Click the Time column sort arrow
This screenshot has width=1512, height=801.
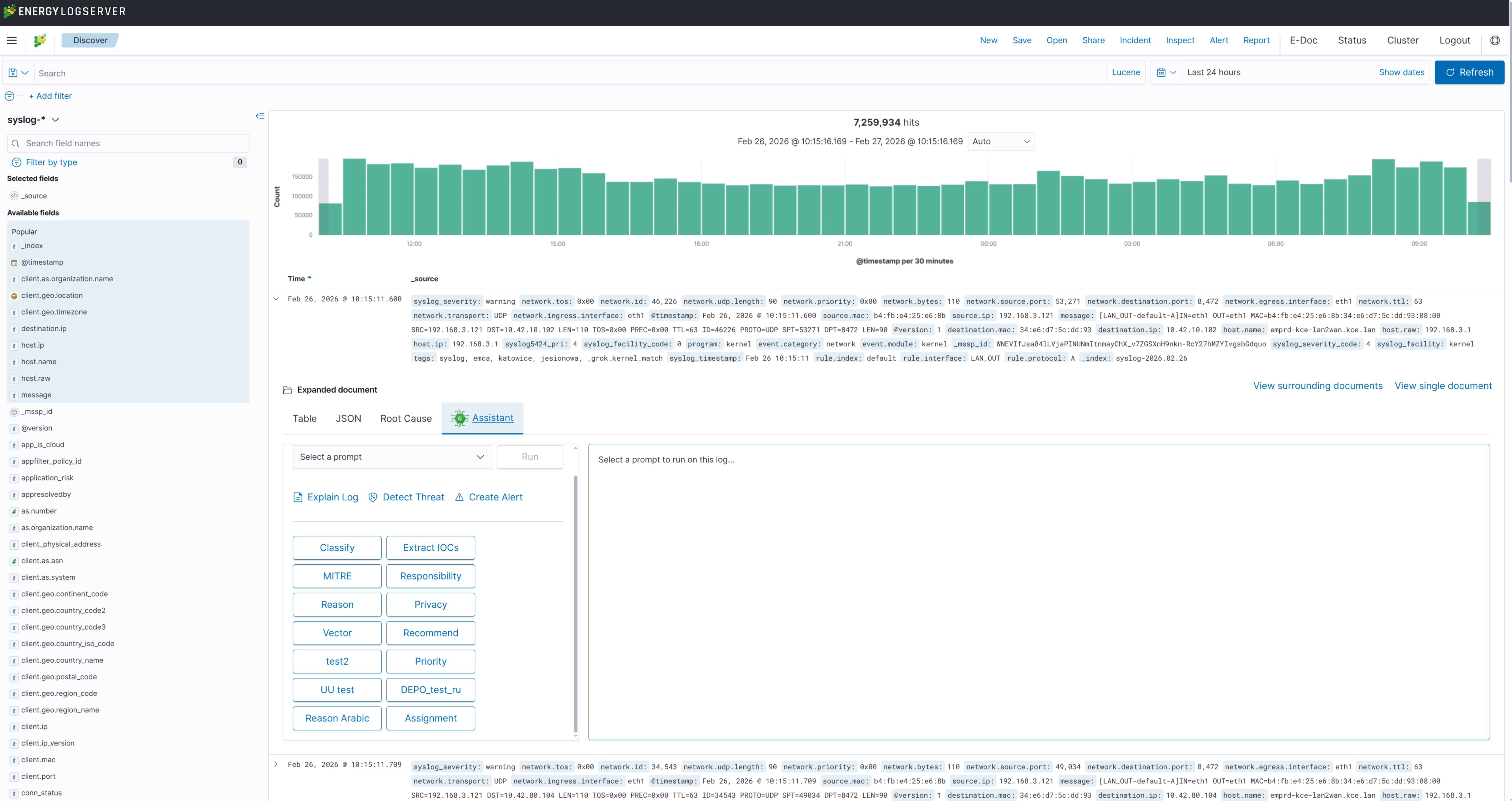(309, 278)
